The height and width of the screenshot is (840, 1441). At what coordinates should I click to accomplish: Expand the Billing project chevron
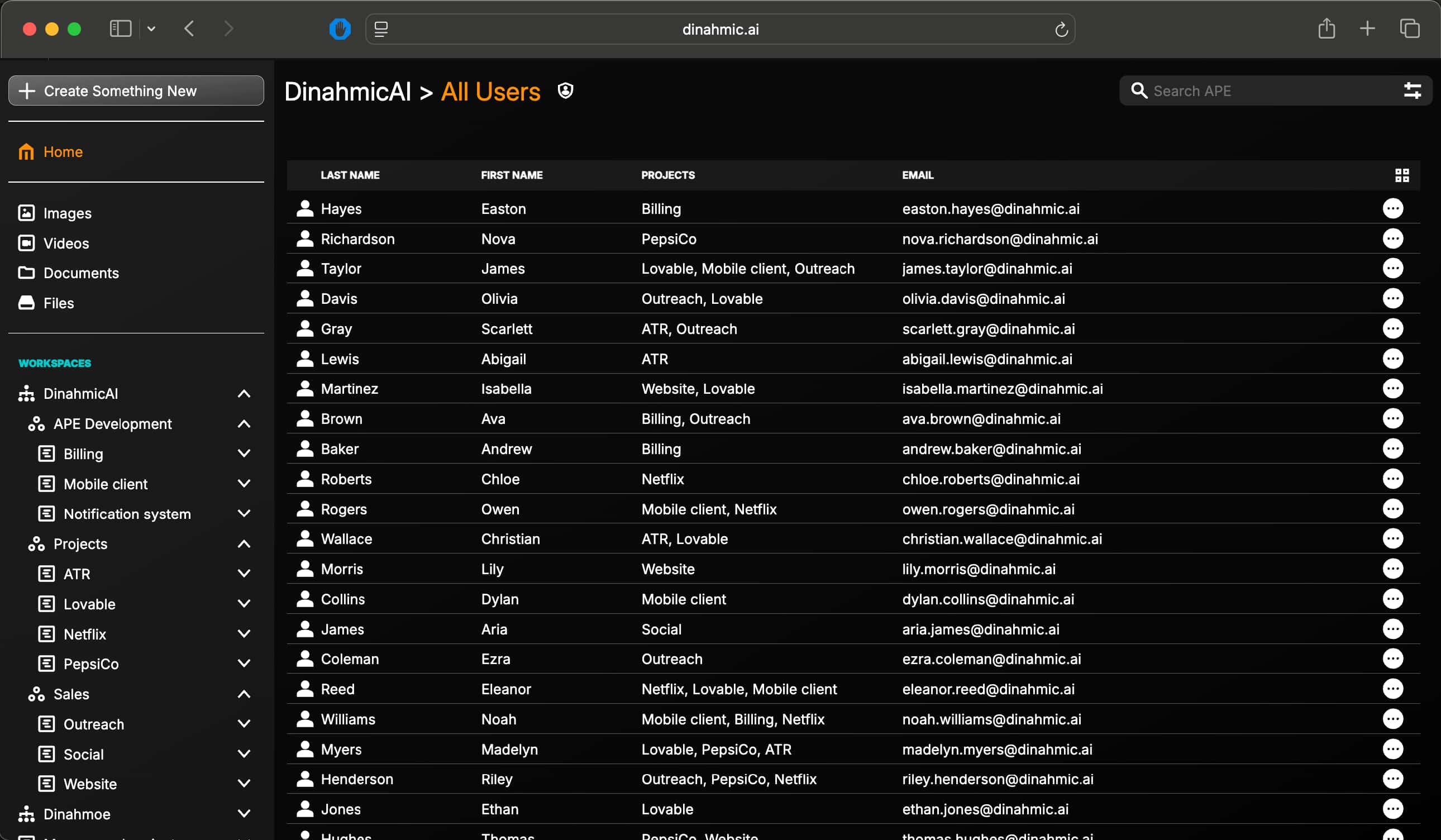[x=244, y=454]
